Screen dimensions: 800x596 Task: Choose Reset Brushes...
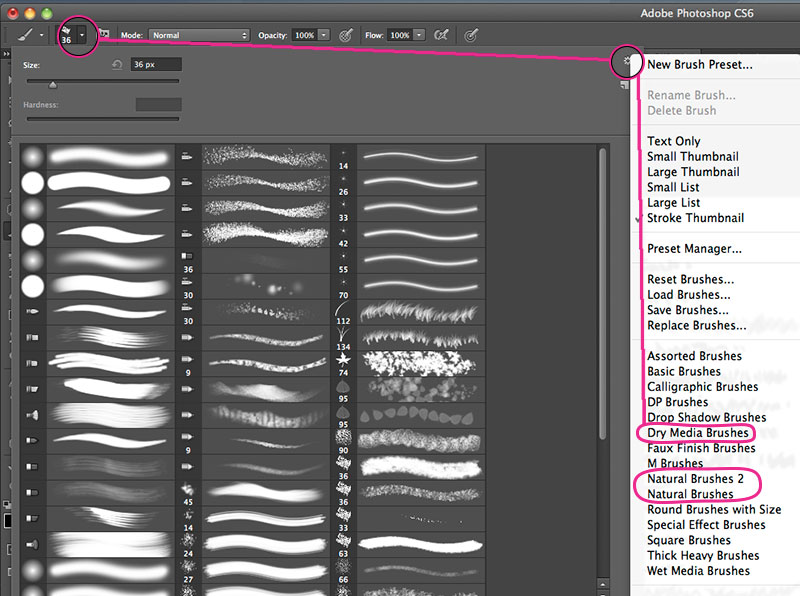690,279
